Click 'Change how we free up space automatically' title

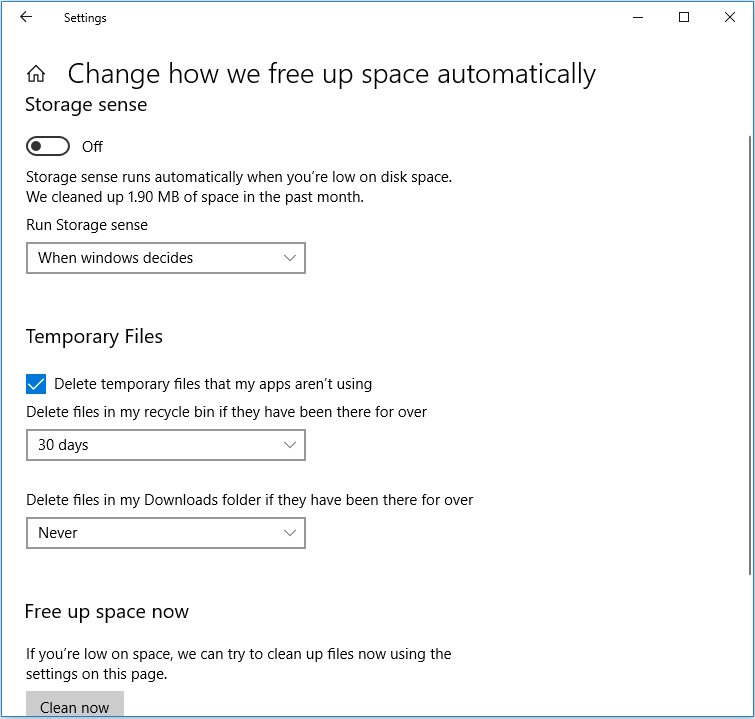(x=332, y=74)
